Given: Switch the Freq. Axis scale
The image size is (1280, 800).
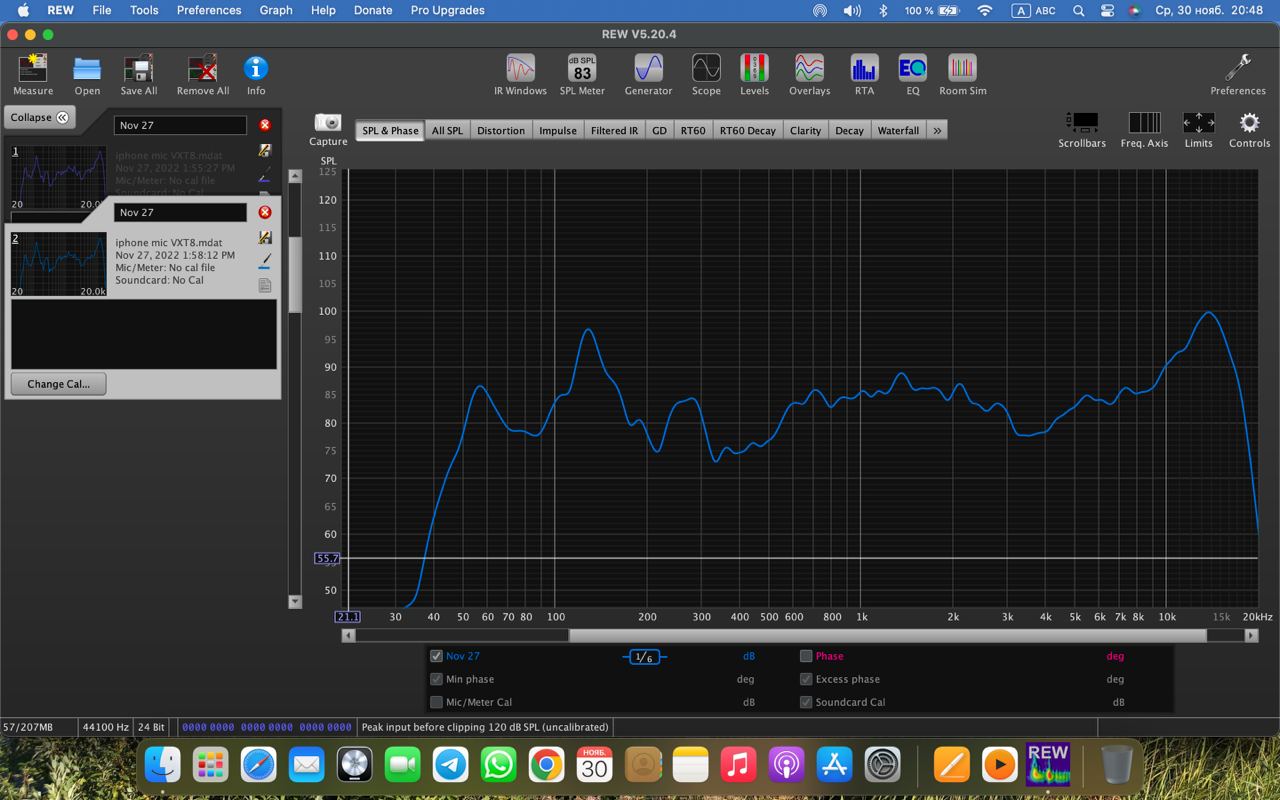Looking at the screenshot, I should click(1144, 122).
